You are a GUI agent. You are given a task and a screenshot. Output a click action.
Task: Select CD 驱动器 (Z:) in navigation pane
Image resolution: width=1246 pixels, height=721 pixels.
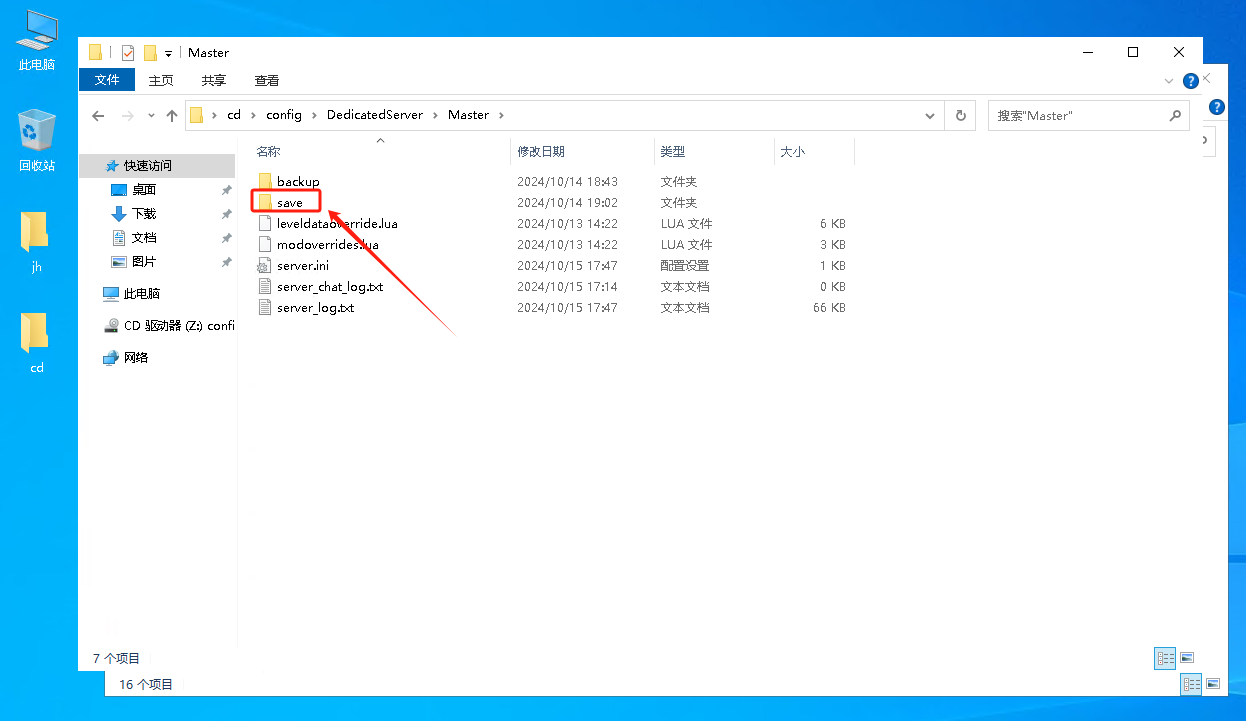coord(170,326)
